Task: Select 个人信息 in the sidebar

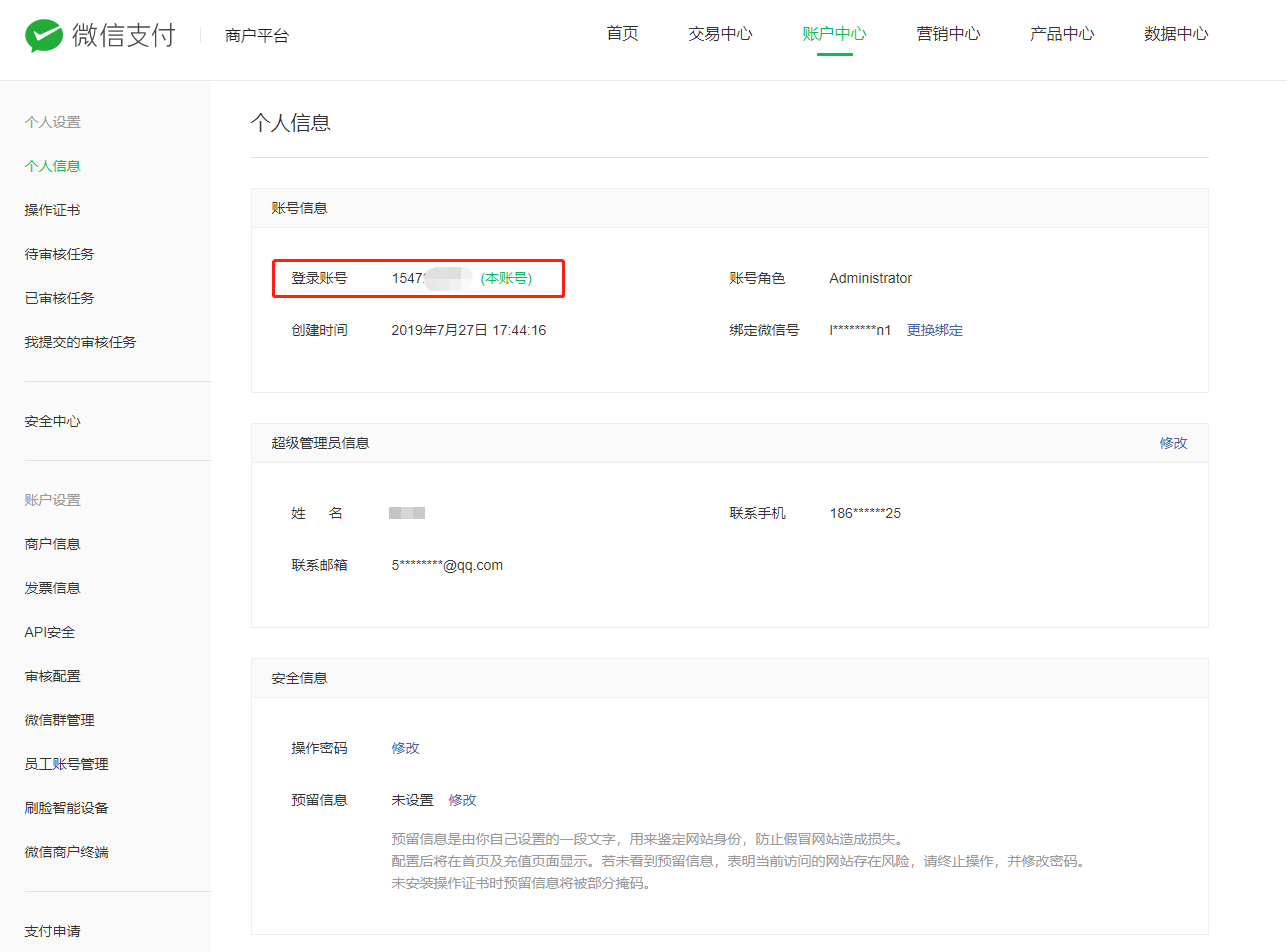Action: 52,166
